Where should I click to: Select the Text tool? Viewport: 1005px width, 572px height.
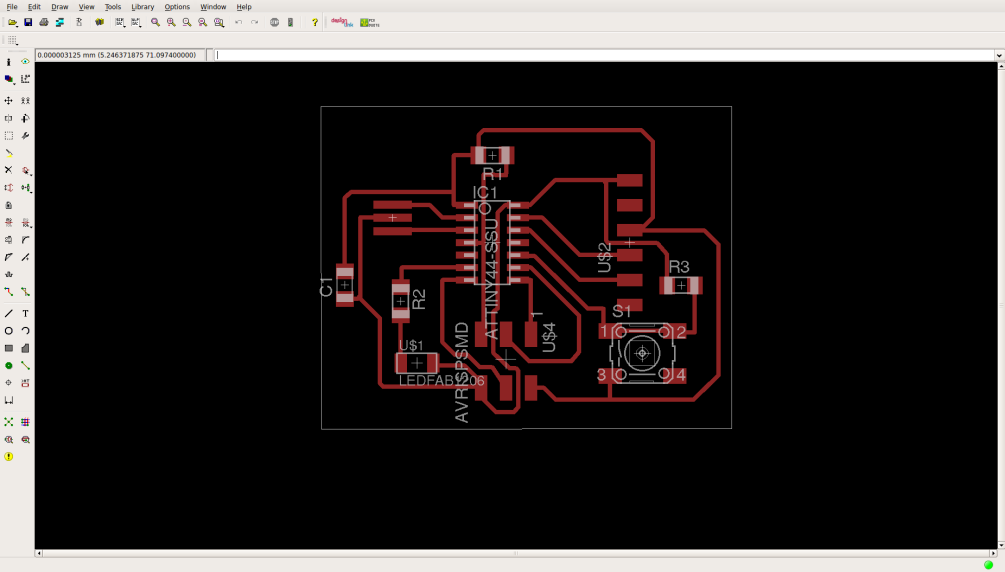26,314
